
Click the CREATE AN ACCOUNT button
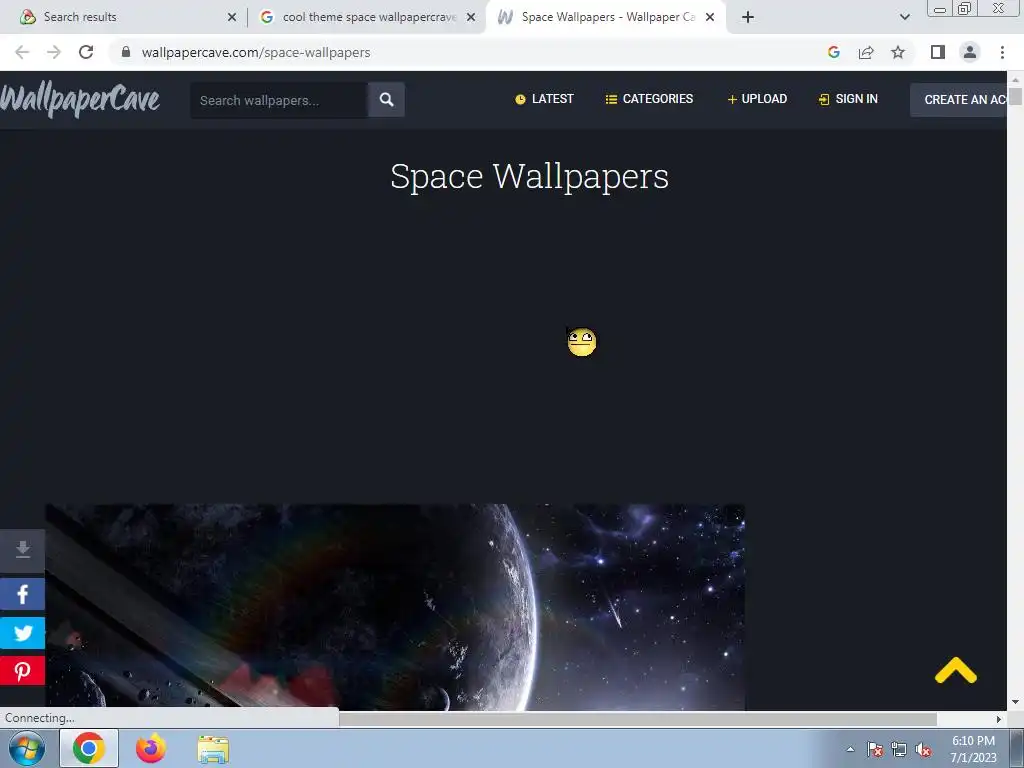958,100
